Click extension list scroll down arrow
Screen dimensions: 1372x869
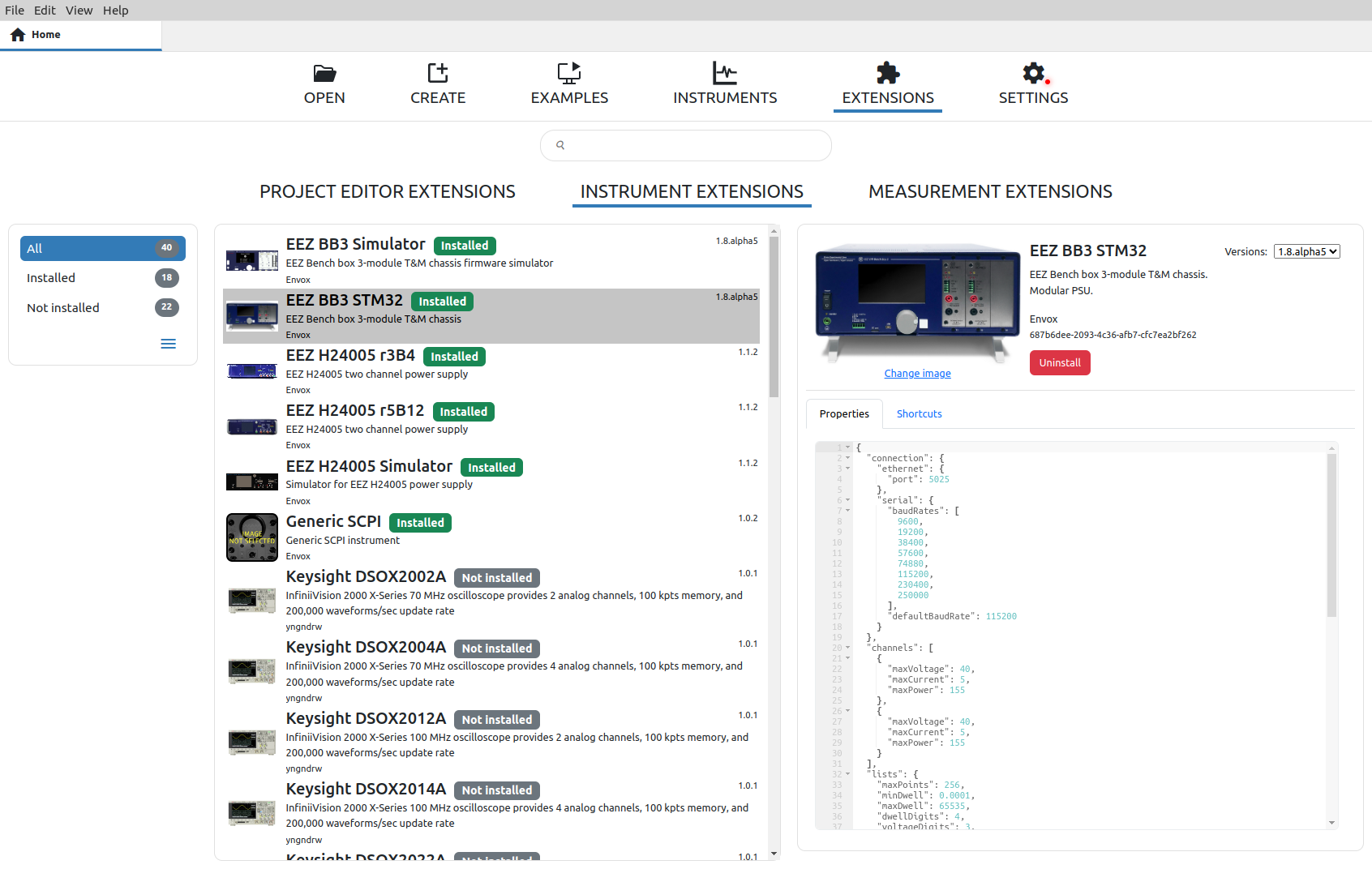(774, 854)
